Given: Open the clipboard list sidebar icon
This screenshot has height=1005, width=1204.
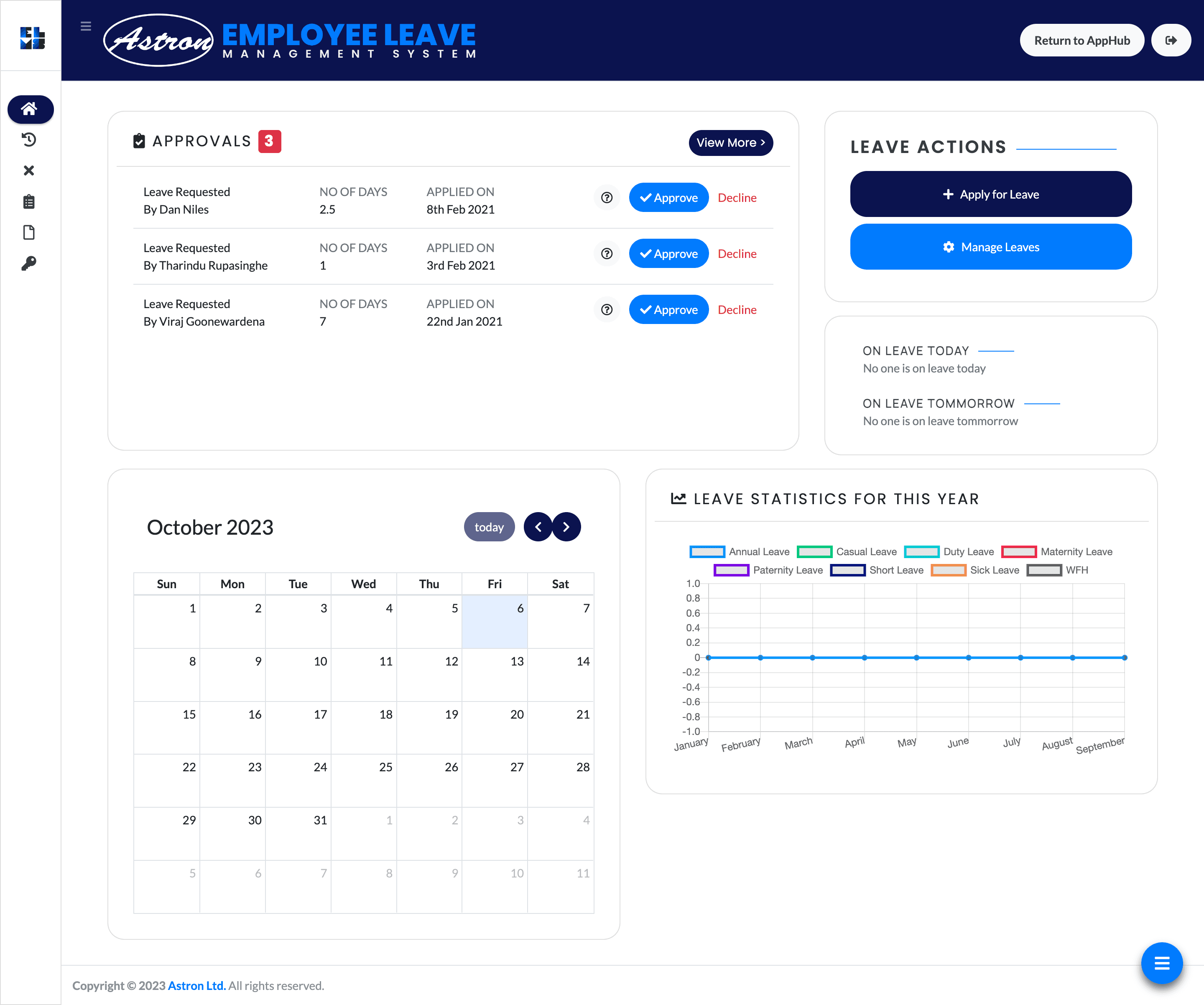Looking at the screenshot, I should (x=29, y=202).
